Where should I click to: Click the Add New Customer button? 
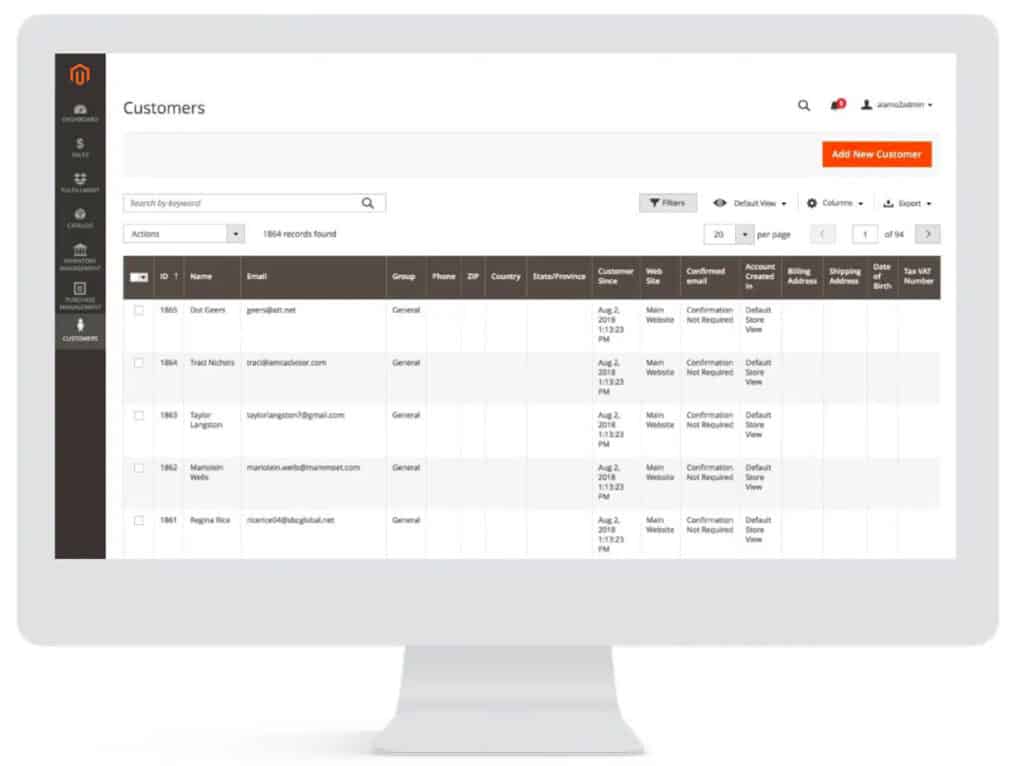click(x=877, y=154)
